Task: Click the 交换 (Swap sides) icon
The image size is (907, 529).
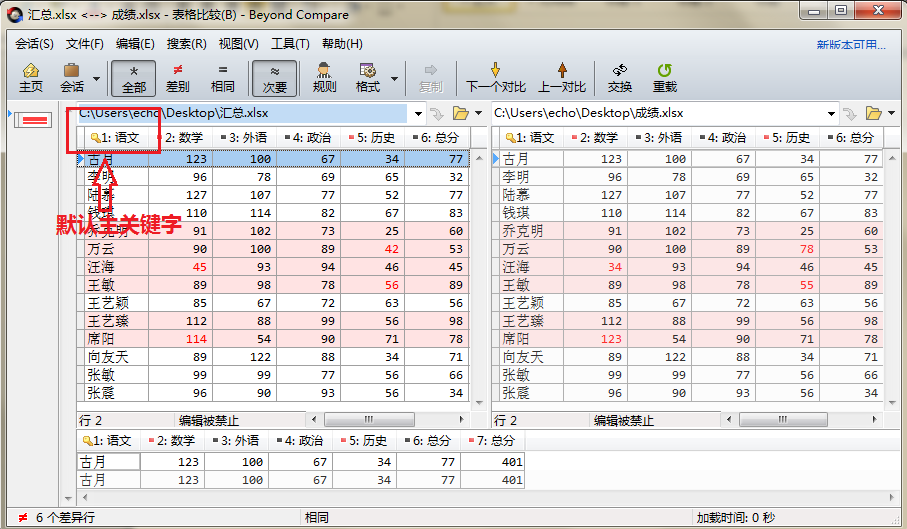Action: point(620,77)
